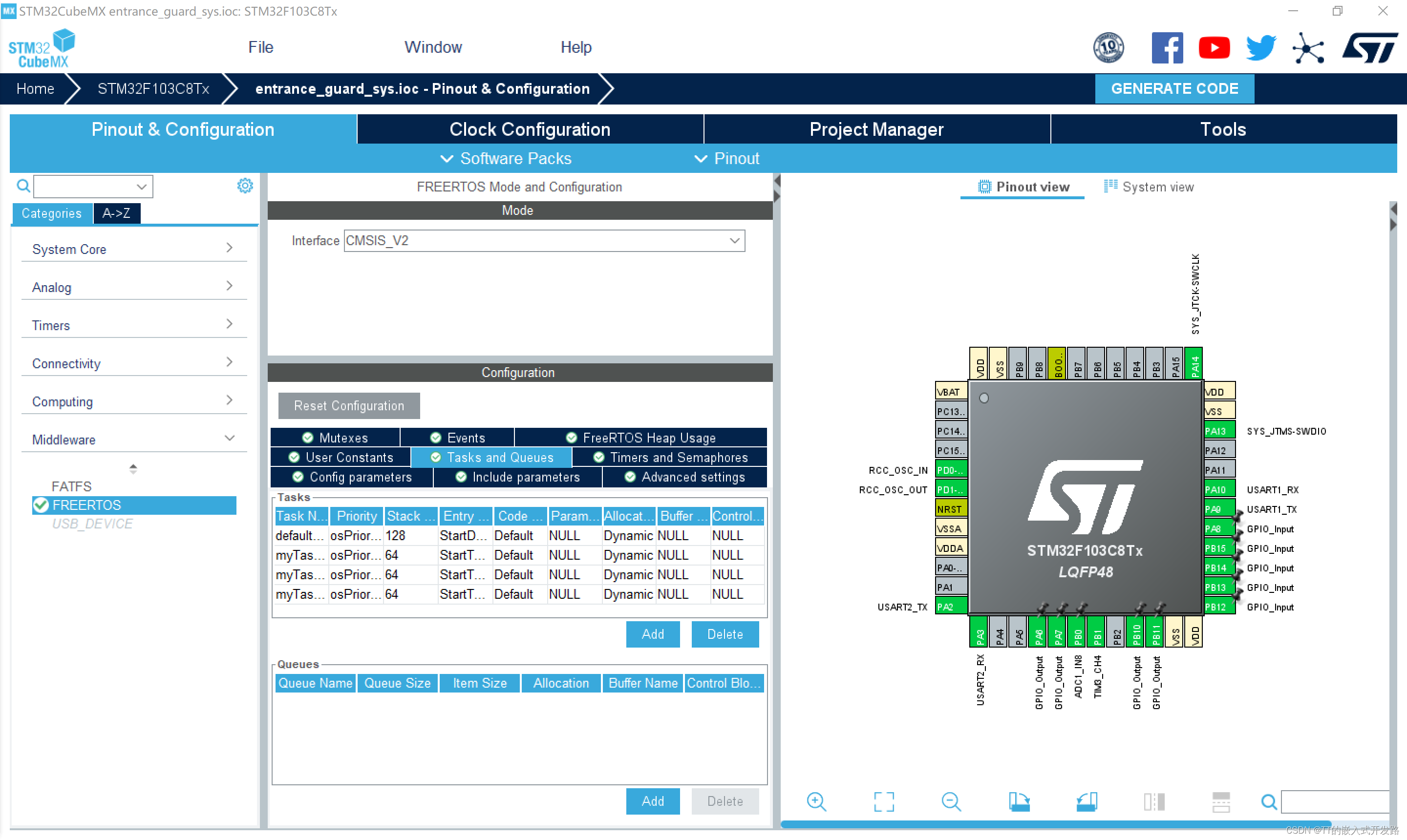Click the Add button under Tasks
Viewport: 1407px width, 840px height.
click(x=652, y=633)
